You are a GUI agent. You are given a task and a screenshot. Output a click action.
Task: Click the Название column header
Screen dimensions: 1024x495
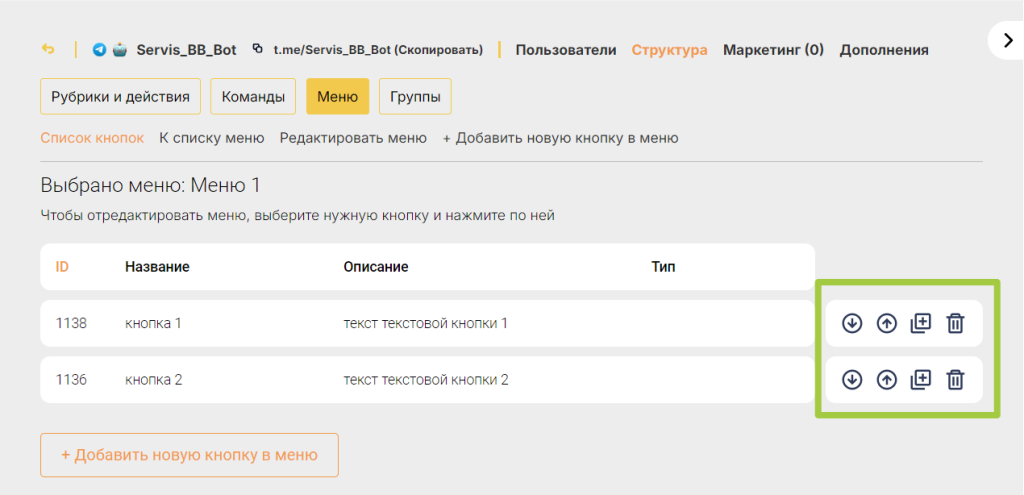click(x=157, y=267)
